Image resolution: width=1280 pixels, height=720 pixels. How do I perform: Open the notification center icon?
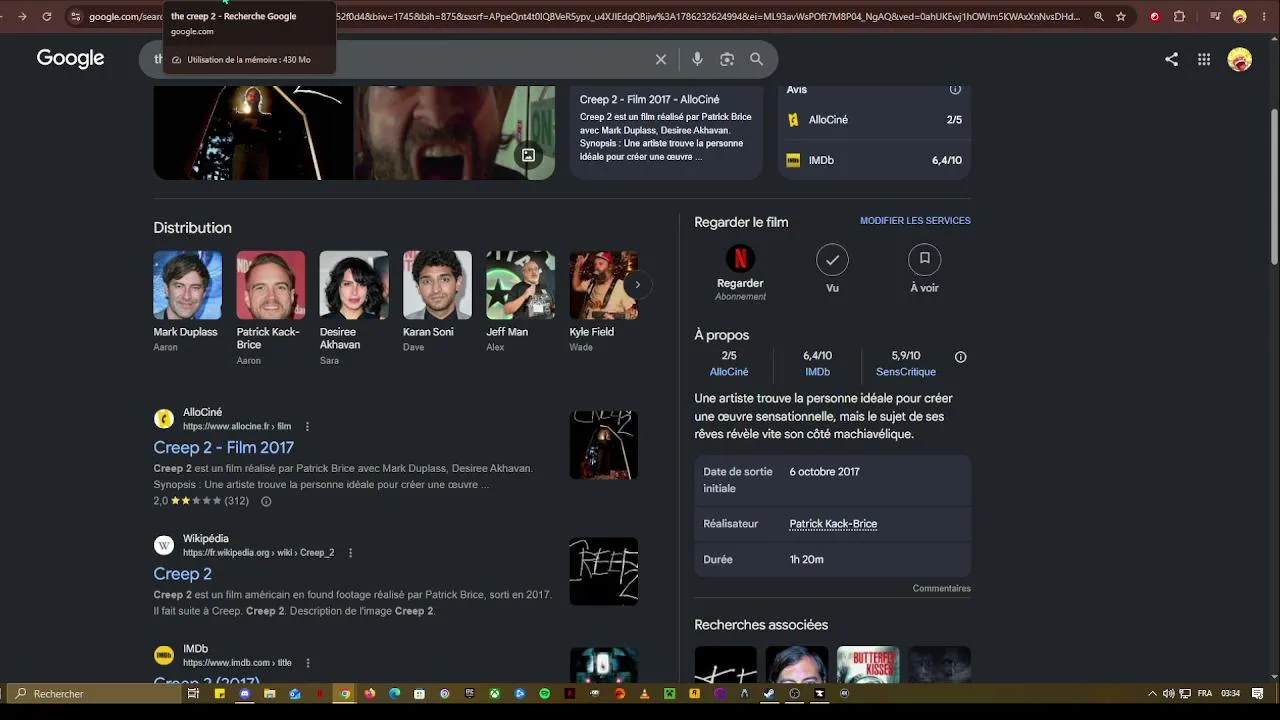[1257, 694]
